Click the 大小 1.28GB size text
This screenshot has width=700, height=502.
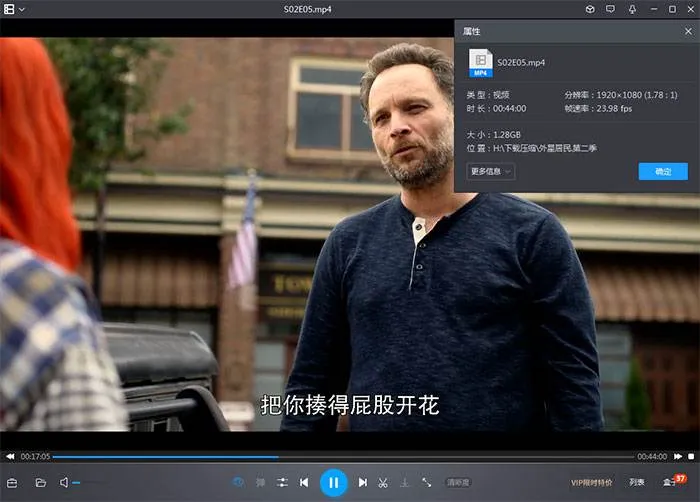494,134
